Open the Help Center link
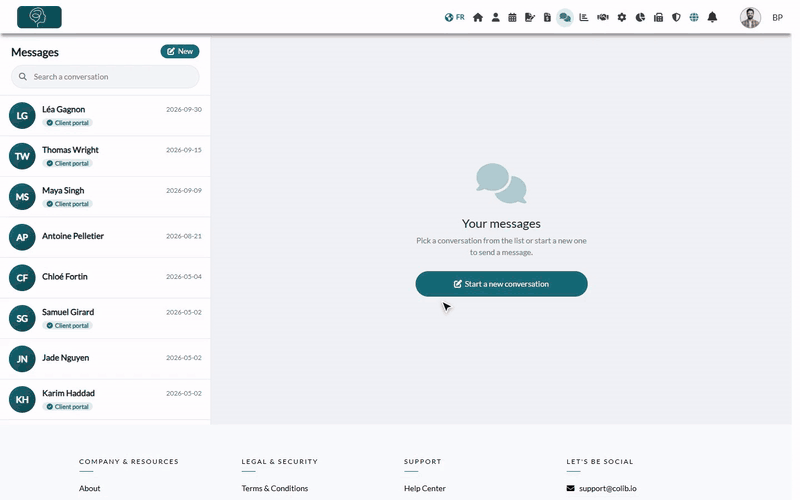The height and width of the screenshot is (500, 800). (424, 488)
